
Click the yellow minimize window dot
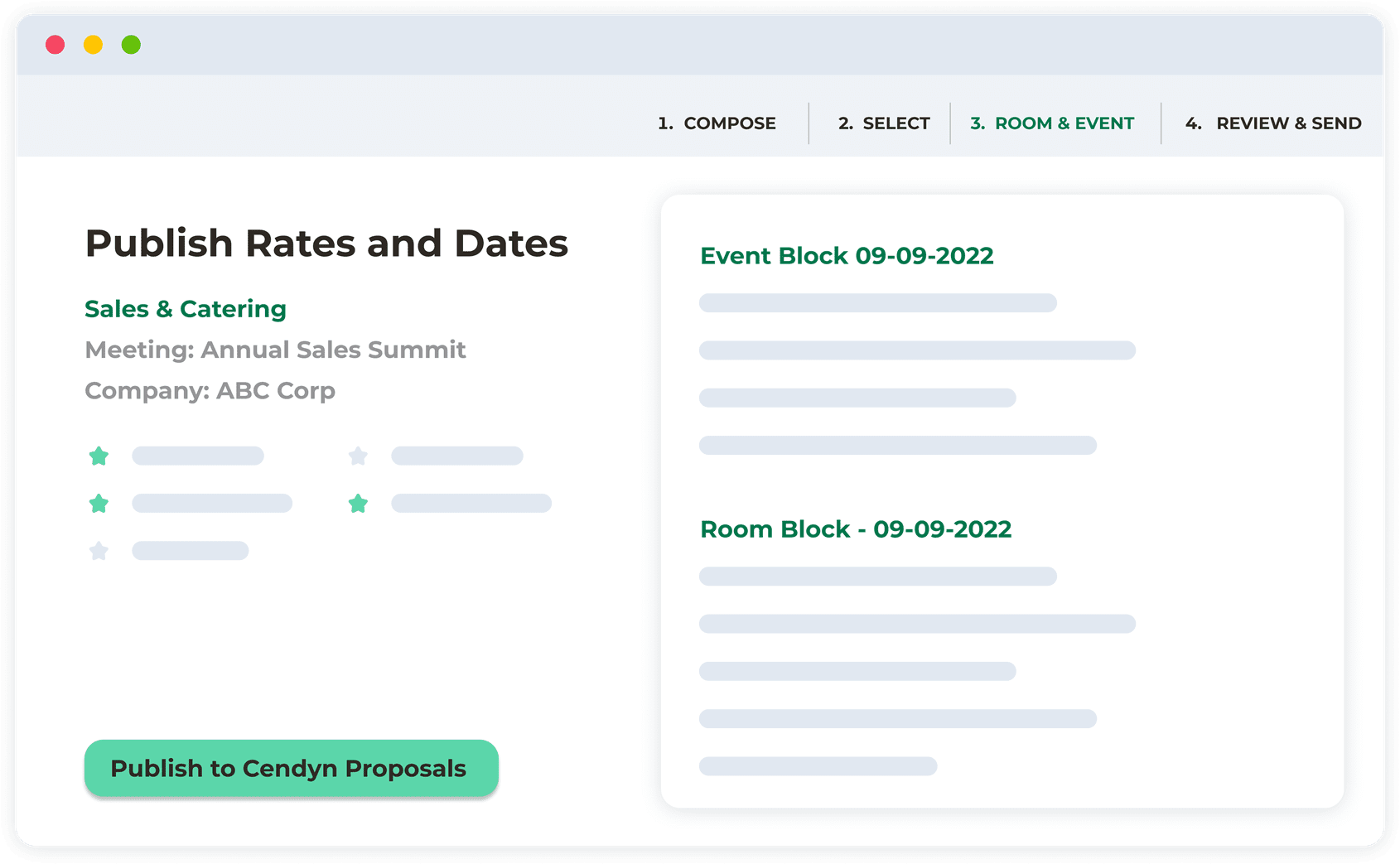click(94, 45)
